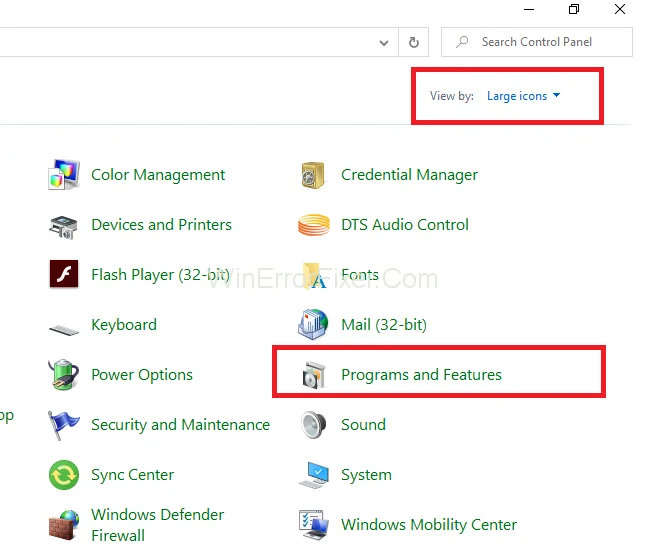
Task: Open the Keyboard icon
Action: pos(64,330)
